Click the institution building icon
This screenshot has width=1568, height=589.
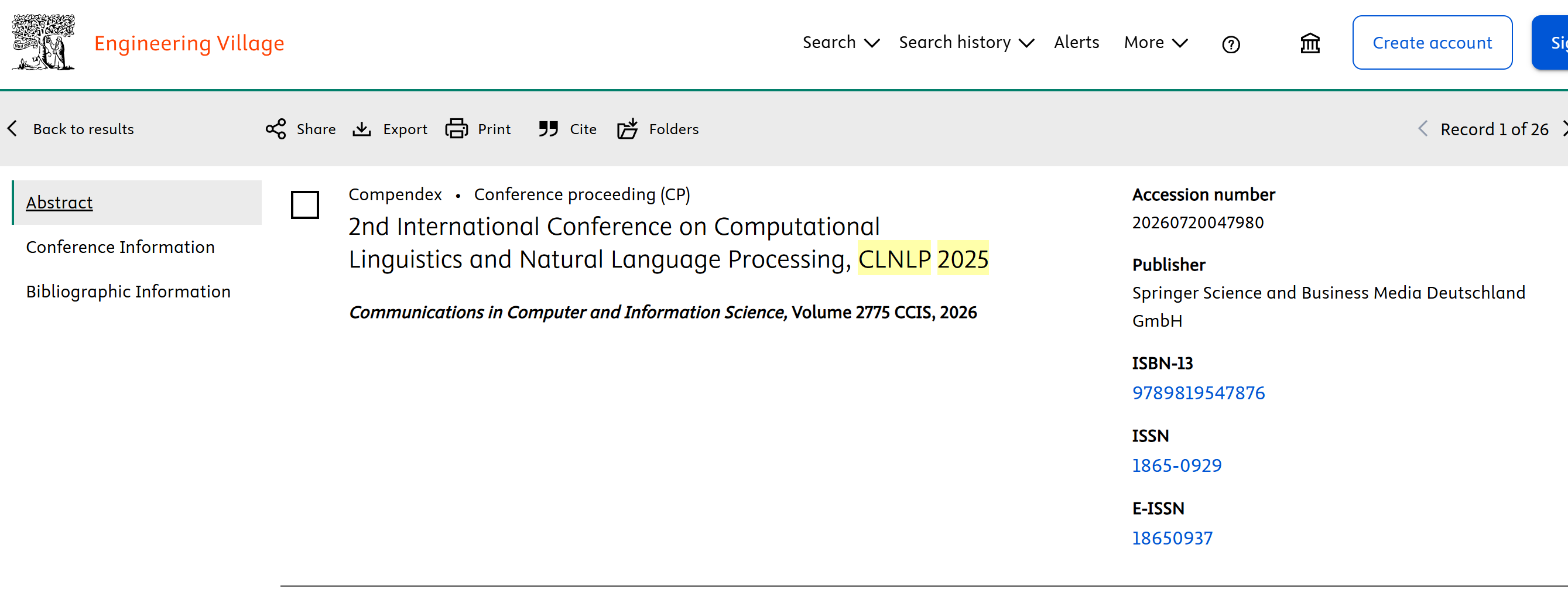(x=1309, y=44)
